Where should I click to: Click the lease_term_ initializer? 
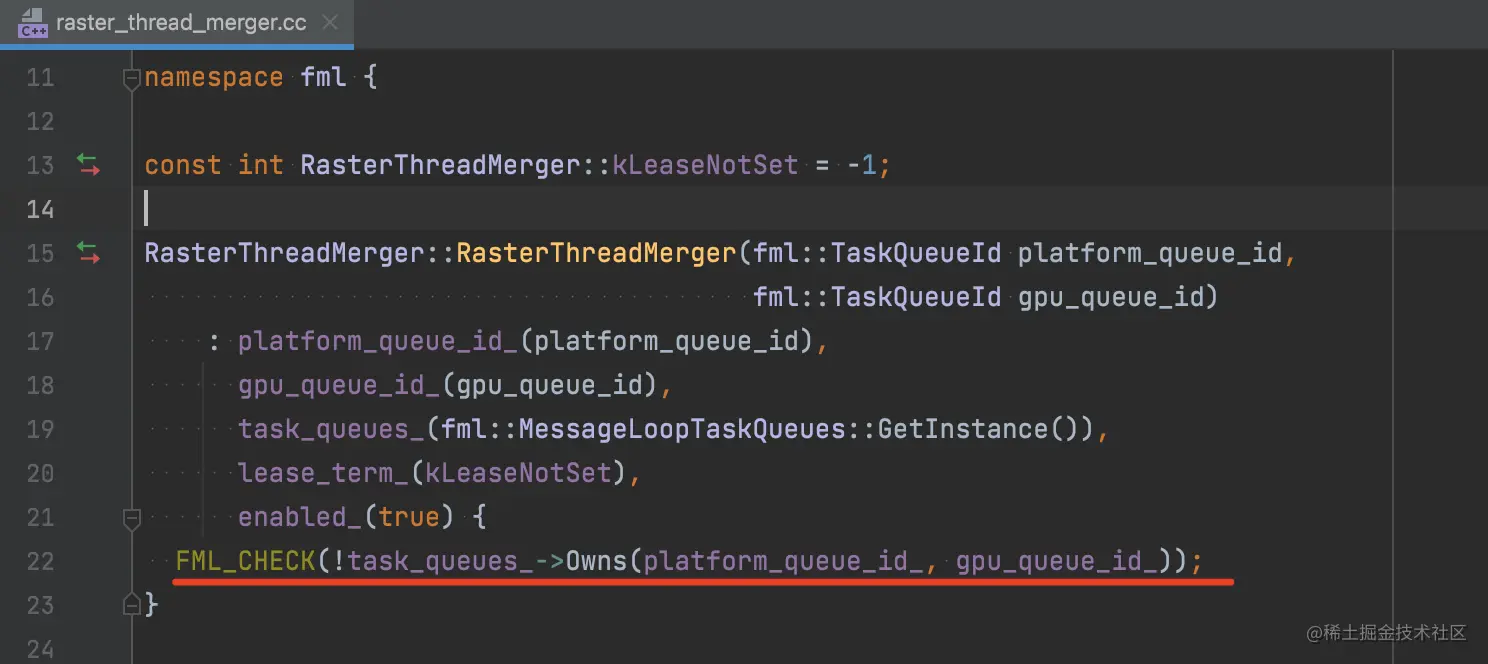pos(323,473)
